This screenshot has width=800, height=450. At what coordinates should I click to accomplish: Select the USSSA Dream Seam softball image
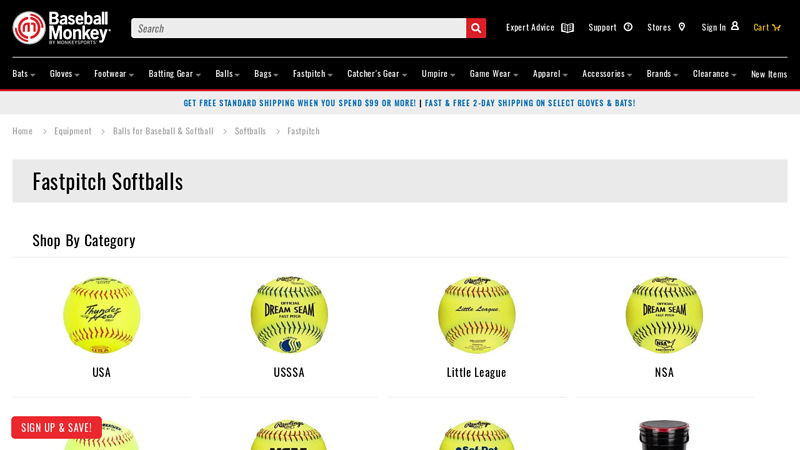[x=289, y=315]
